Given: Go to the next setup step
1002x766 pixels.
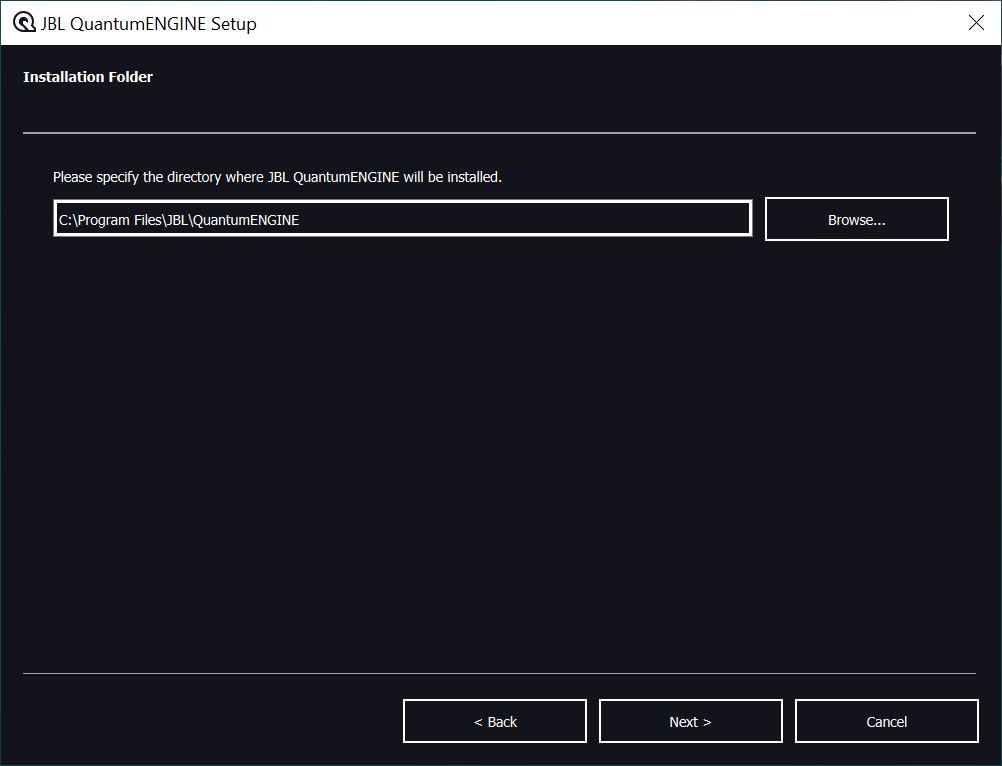Looking at the screenshot, I should tap(690, 721).
